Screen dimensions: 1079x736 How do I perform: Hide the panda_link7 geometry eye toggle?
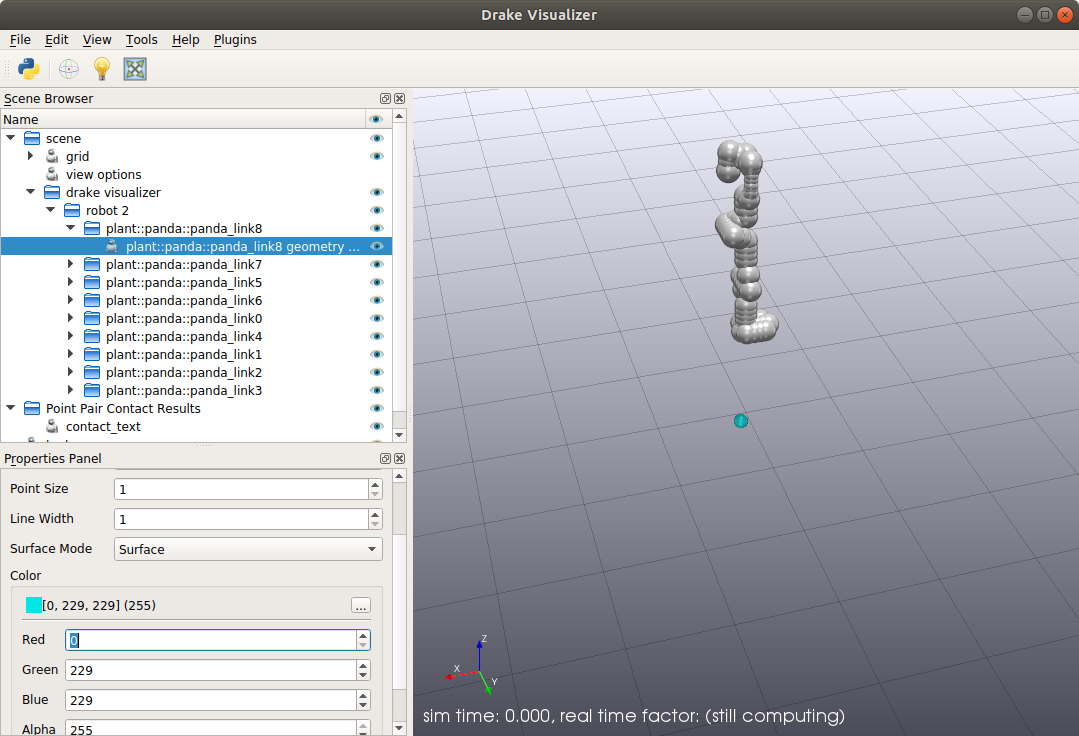[378, 264]
